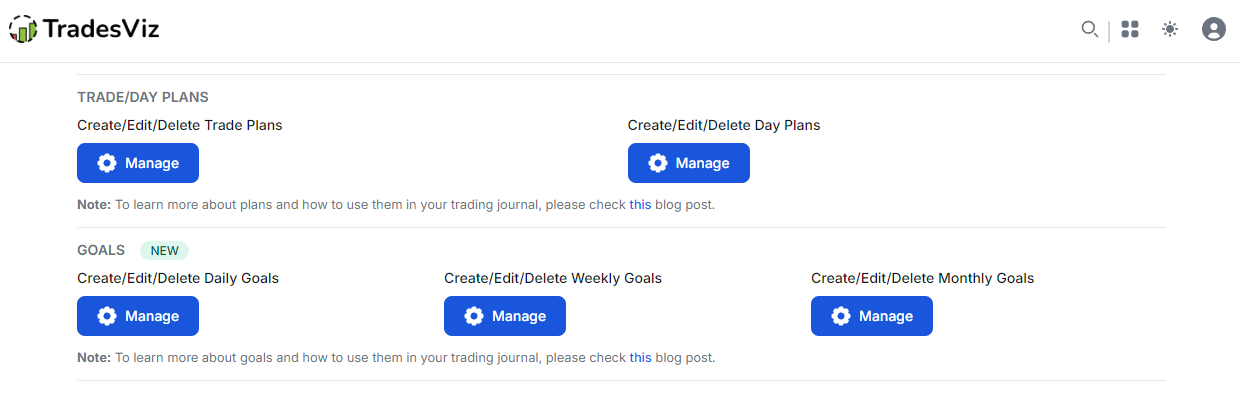The height and width of the screenshot is (396, 1240).
Task: Manage Monthly Goals
Action: [x=872, y=316]
